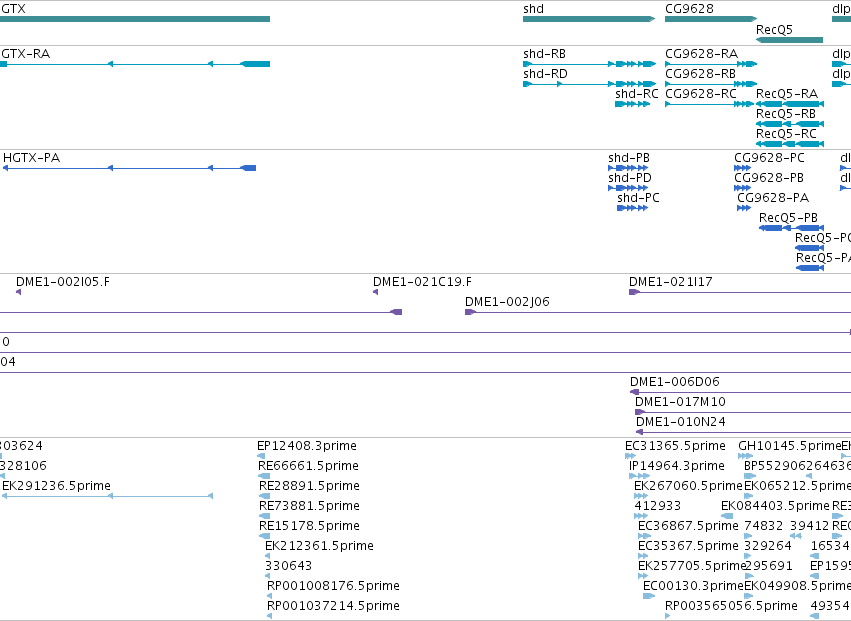The image size is (851, 621).
Task: Click the 330643 EST label
Action: (288, 566)
